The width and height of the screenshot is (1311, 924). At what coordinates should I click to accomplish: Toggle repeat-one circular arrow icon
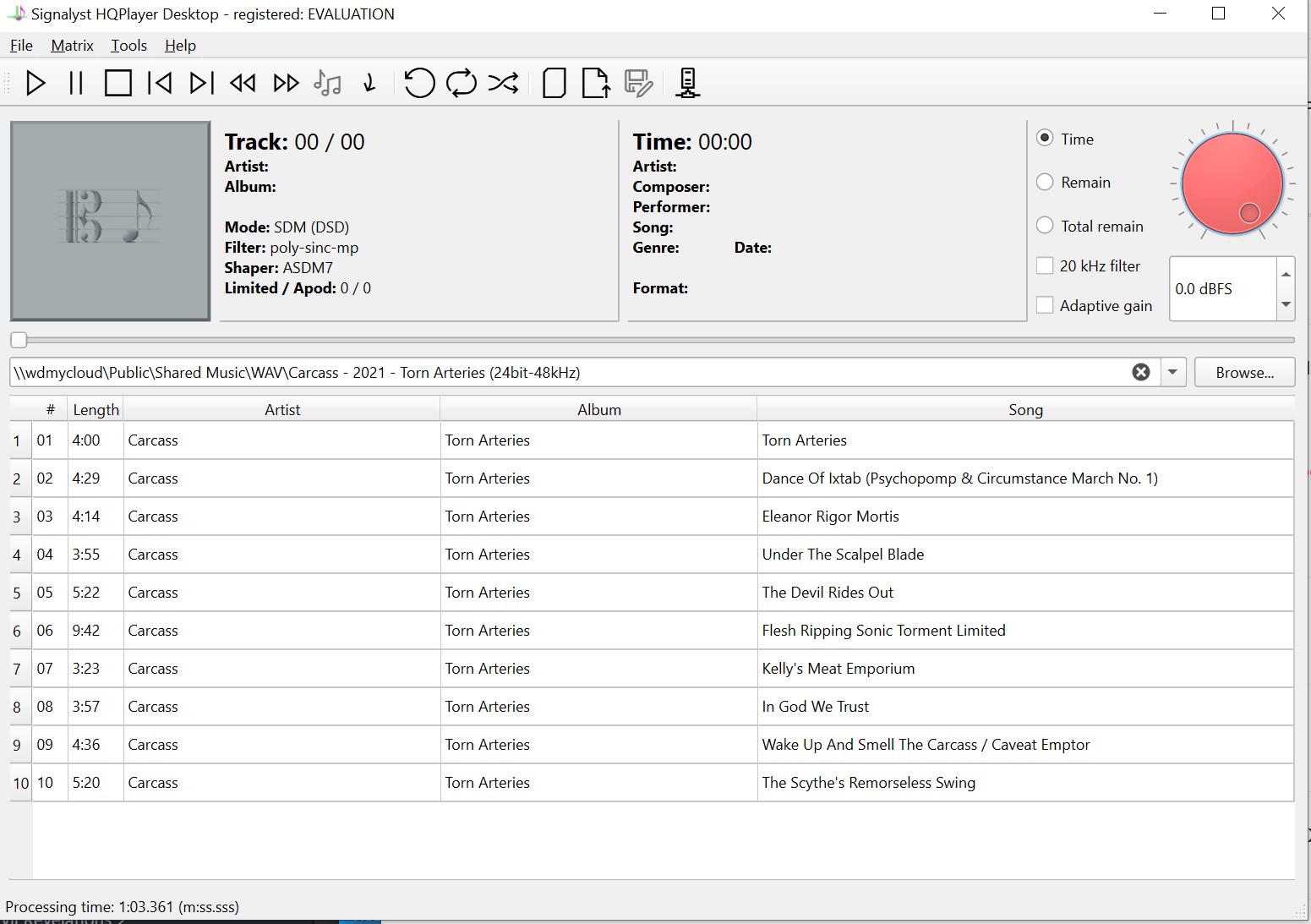pyautogui.click(x=419, y=83)
